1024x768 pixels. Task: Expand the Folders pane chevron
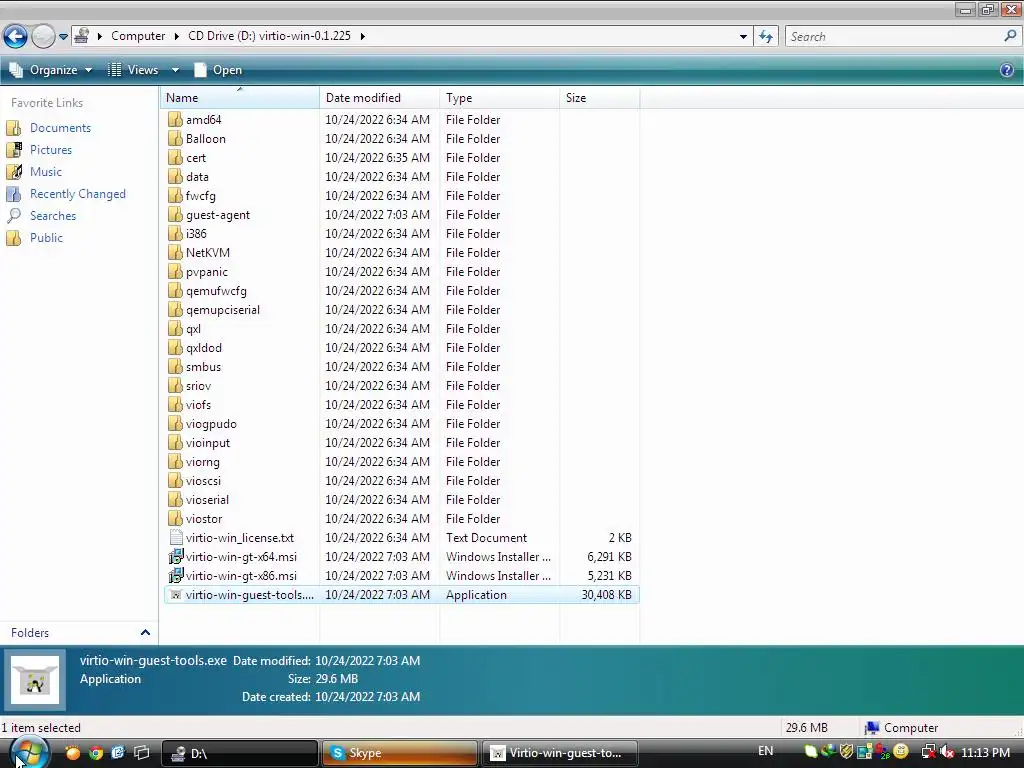point(145,632)
